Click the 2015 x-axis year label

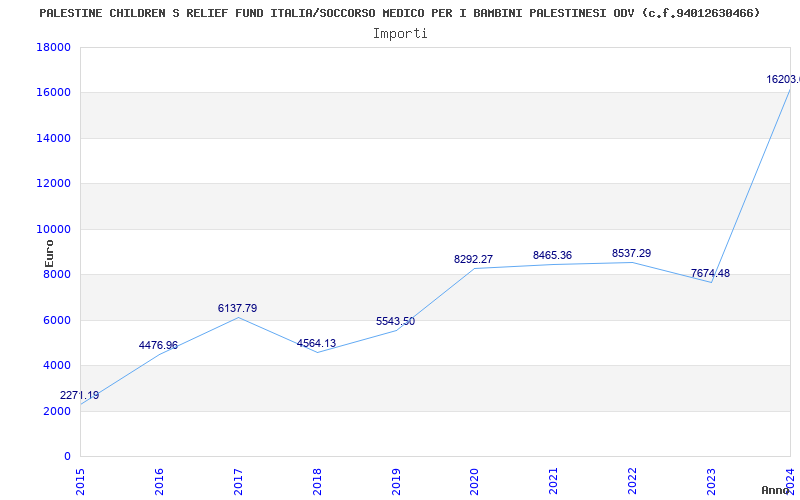[80, 482]
